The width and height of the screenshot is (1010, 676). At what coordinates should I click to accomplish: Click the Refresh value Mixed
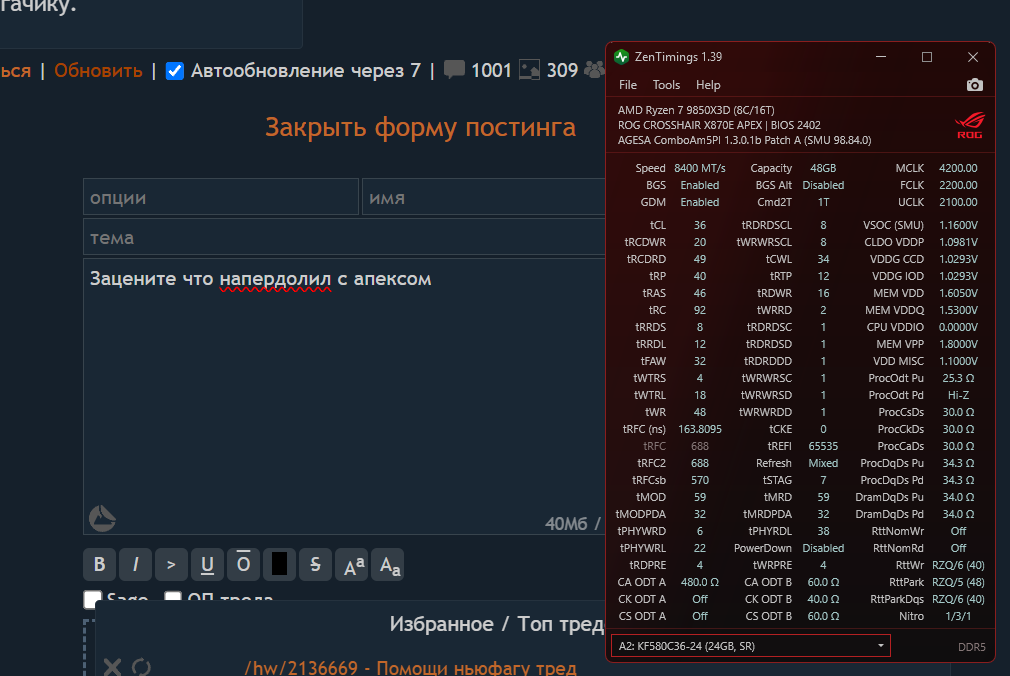pos(823,463)
